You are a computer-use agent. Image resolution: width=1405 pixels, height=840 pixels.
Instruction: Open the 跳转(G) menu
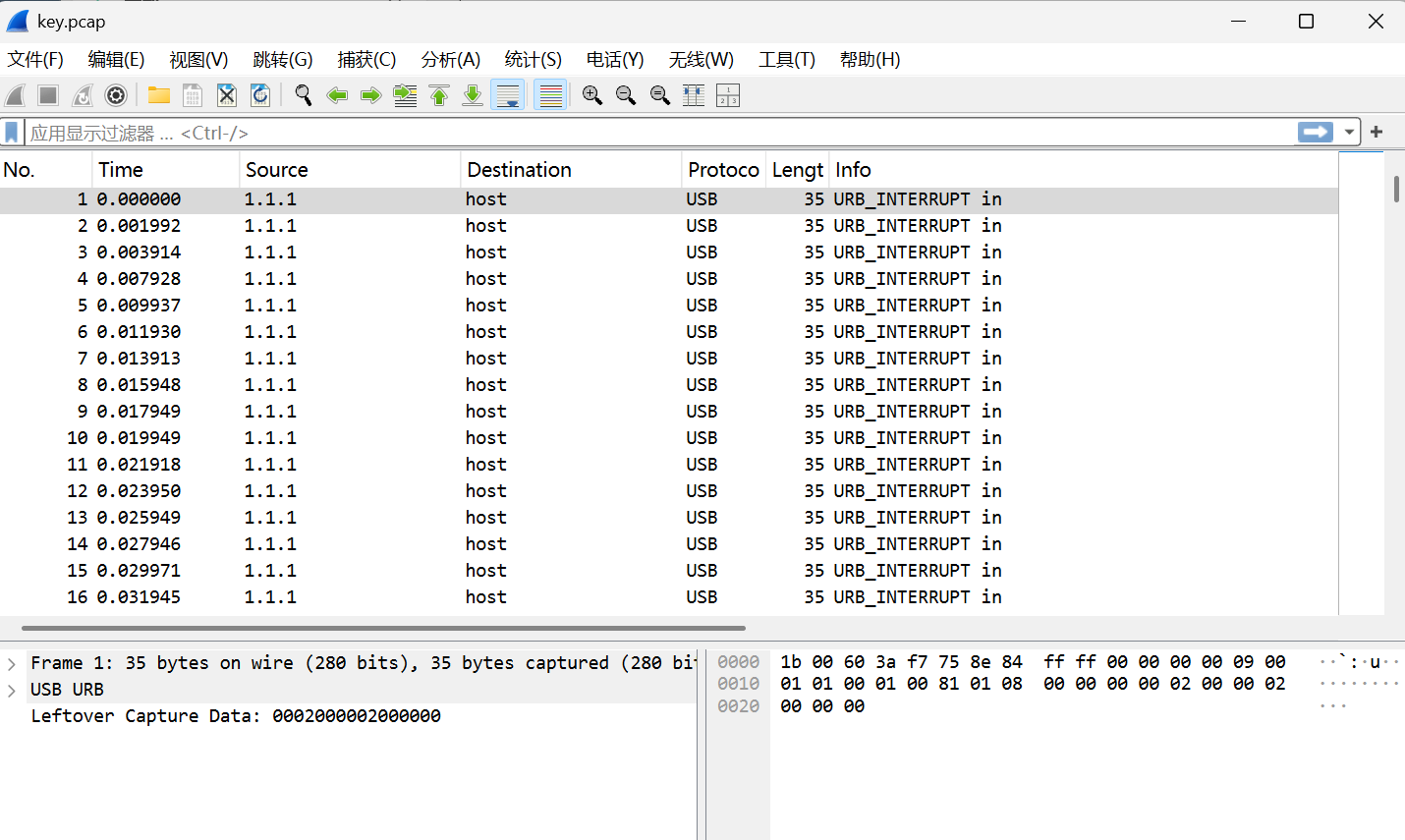pyautogui.click(x=283, y=60)
